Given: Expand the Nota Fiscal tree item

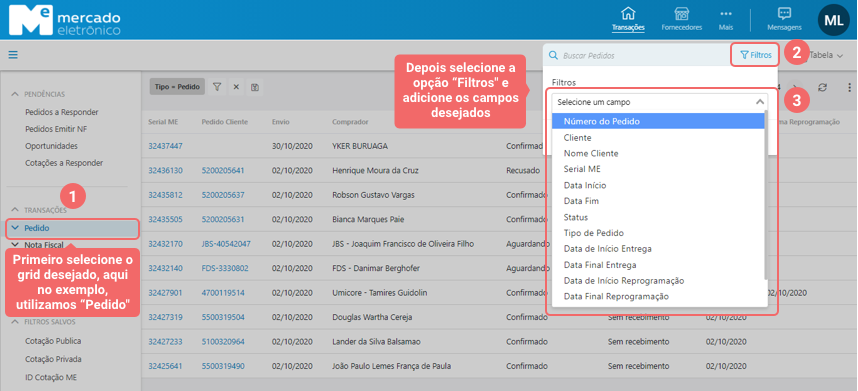Looking at the screenshot, I should [14, 244].
